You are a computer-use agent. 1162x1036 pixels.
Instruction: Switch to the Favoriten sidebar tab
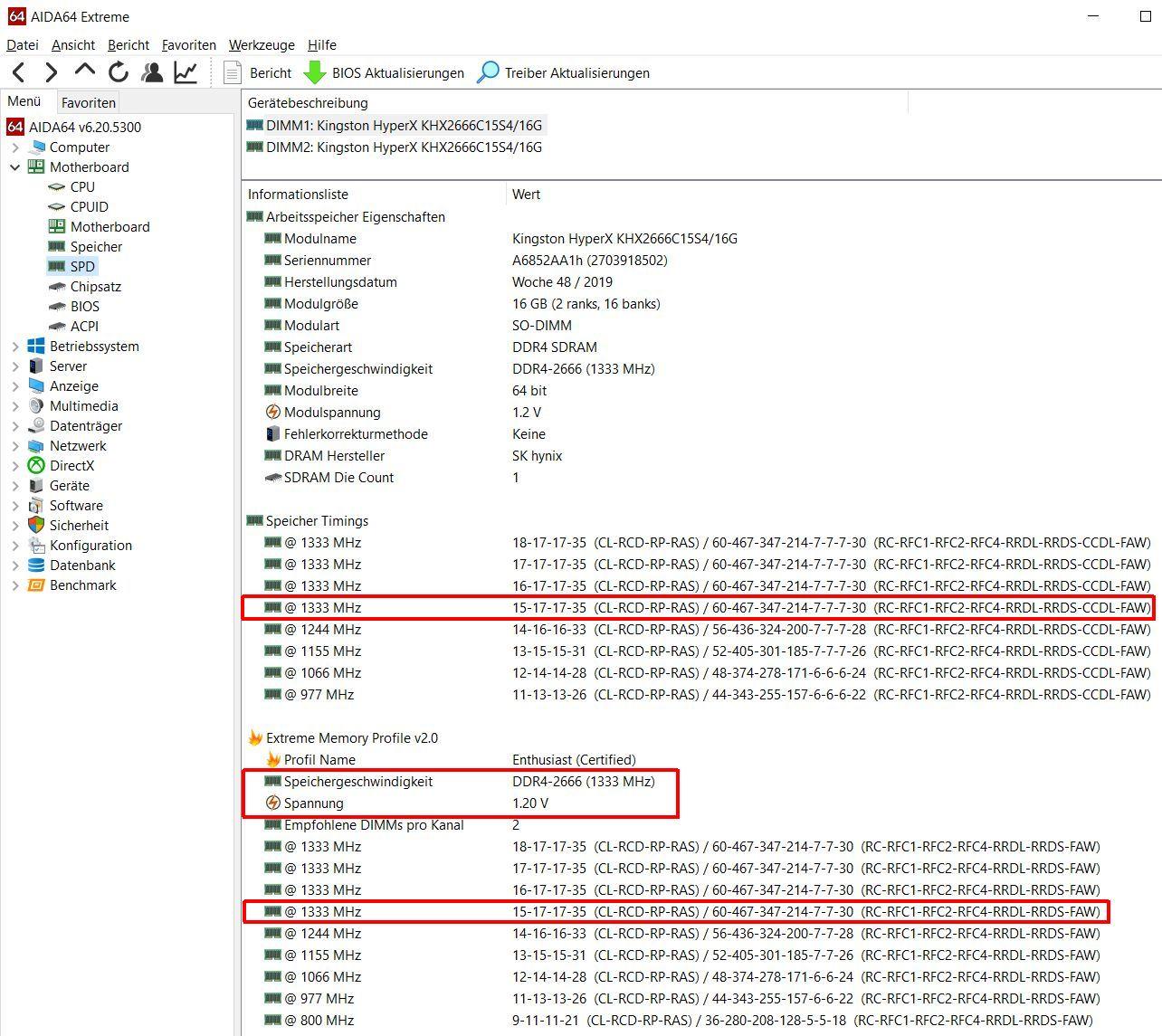[88, 102]
